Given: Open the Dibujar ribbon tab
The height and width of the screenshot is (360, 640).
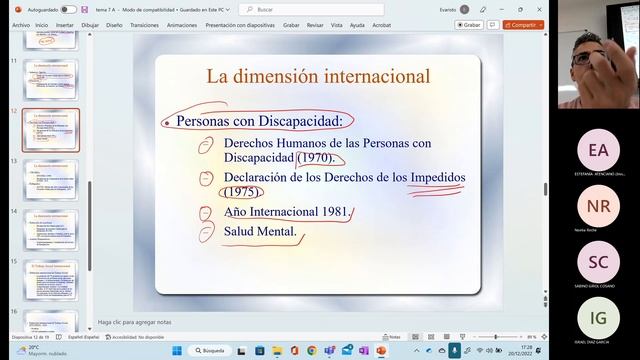Looking at the screenshot, I should [x=90, y=25].
